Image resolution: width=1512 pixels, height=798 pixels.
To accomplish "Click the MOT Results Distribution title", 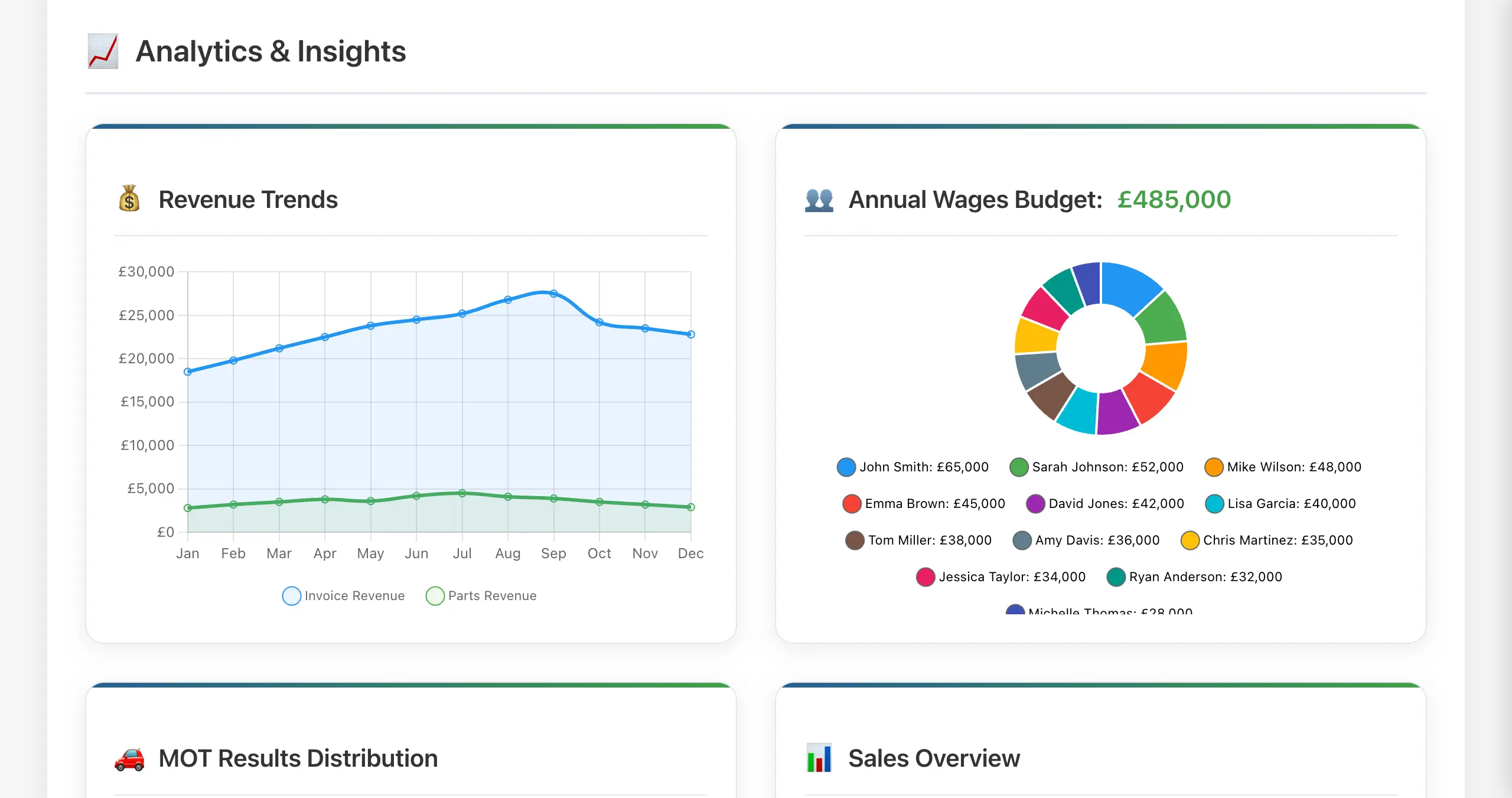I will [x=298, y=758].
